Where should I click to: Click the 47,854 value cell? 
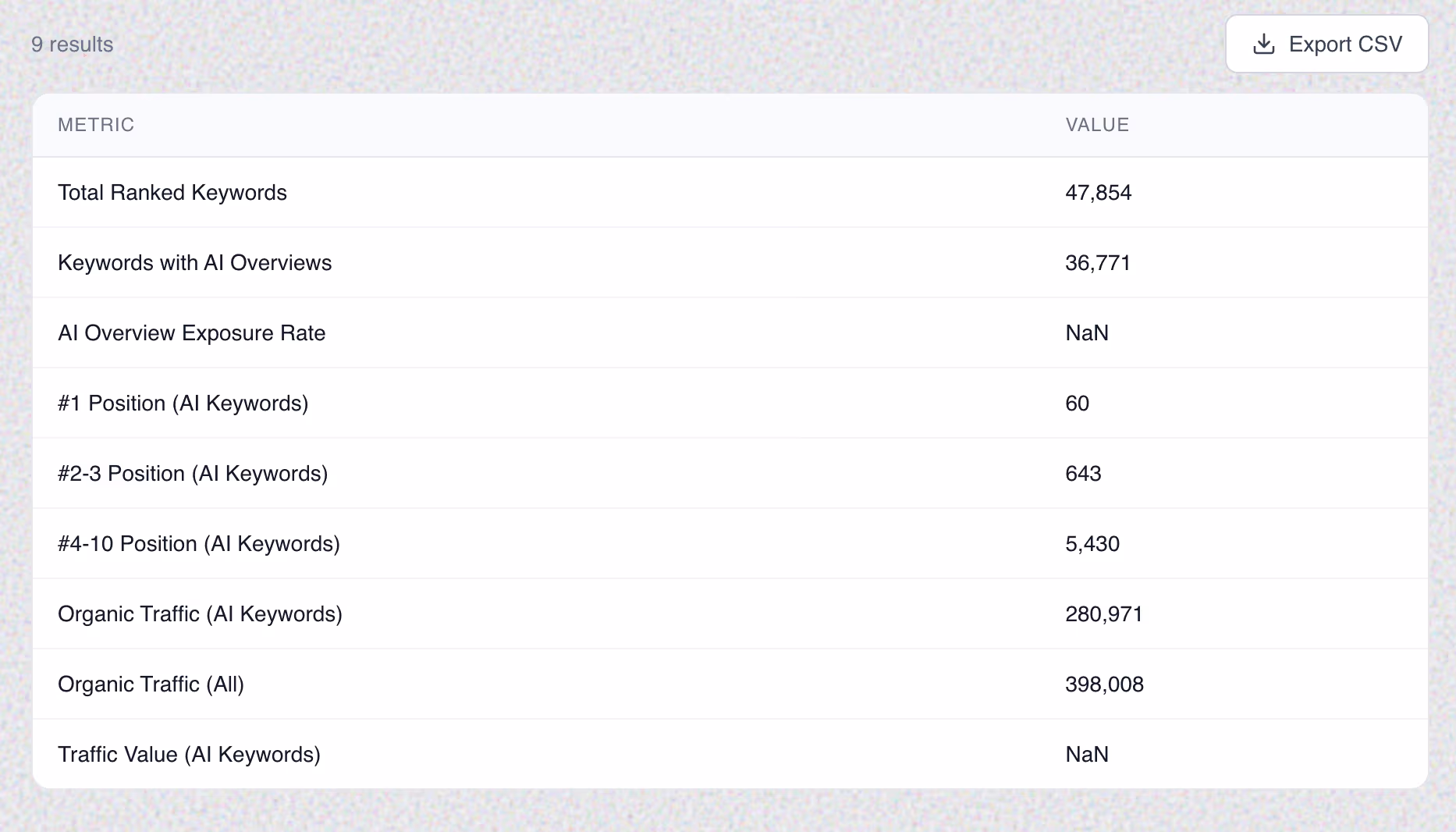tap(1098, 193)
